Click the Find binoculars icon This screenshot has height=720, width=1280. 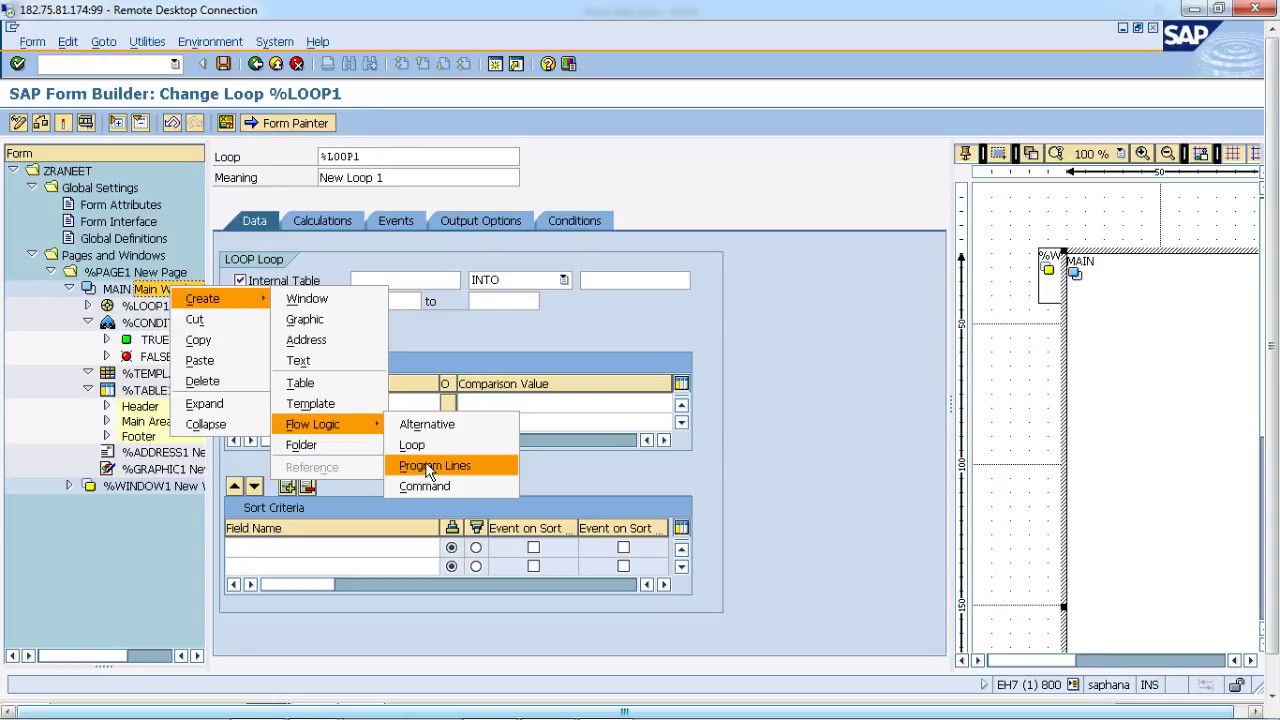[349, 64]
